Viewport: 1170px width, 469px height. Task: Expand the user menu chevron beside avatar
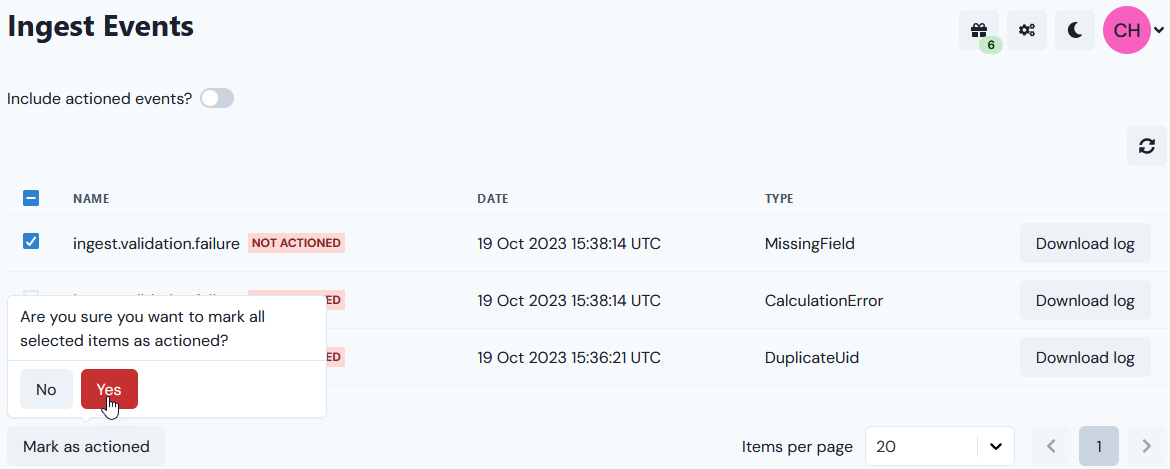pos(1159,31)
